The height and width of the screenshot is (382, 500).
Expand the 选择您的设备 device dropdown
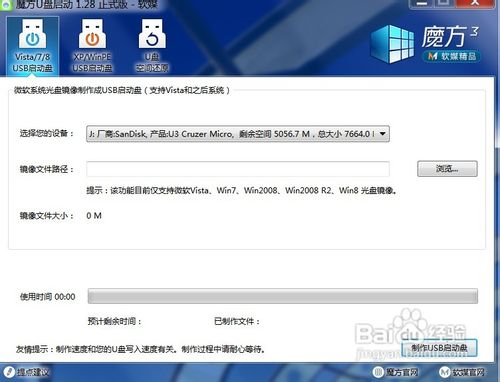238,134
